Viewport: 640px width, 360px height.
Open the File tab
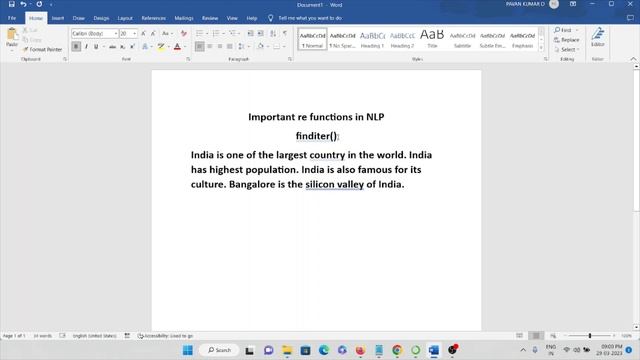click(x=12, y=18)
